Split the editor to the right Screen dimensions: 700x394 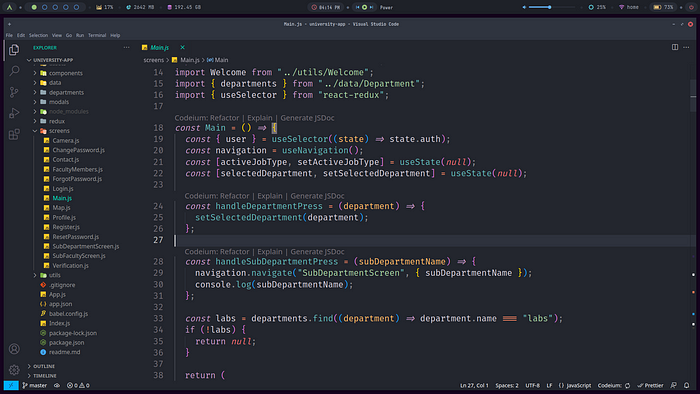(675, 47)
